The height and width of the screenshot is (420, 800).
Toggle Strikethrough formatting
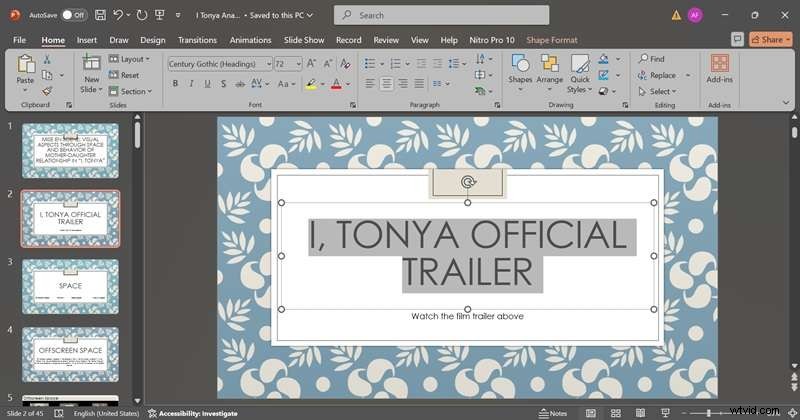tap(240, 84)
